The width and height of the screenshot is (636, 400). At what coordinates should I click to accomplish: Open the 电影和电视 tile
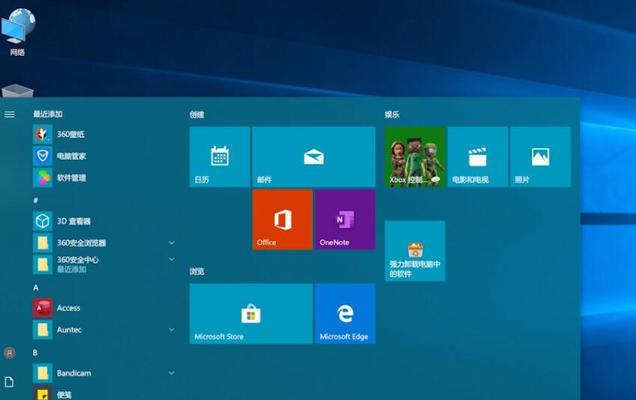(477, 157)
